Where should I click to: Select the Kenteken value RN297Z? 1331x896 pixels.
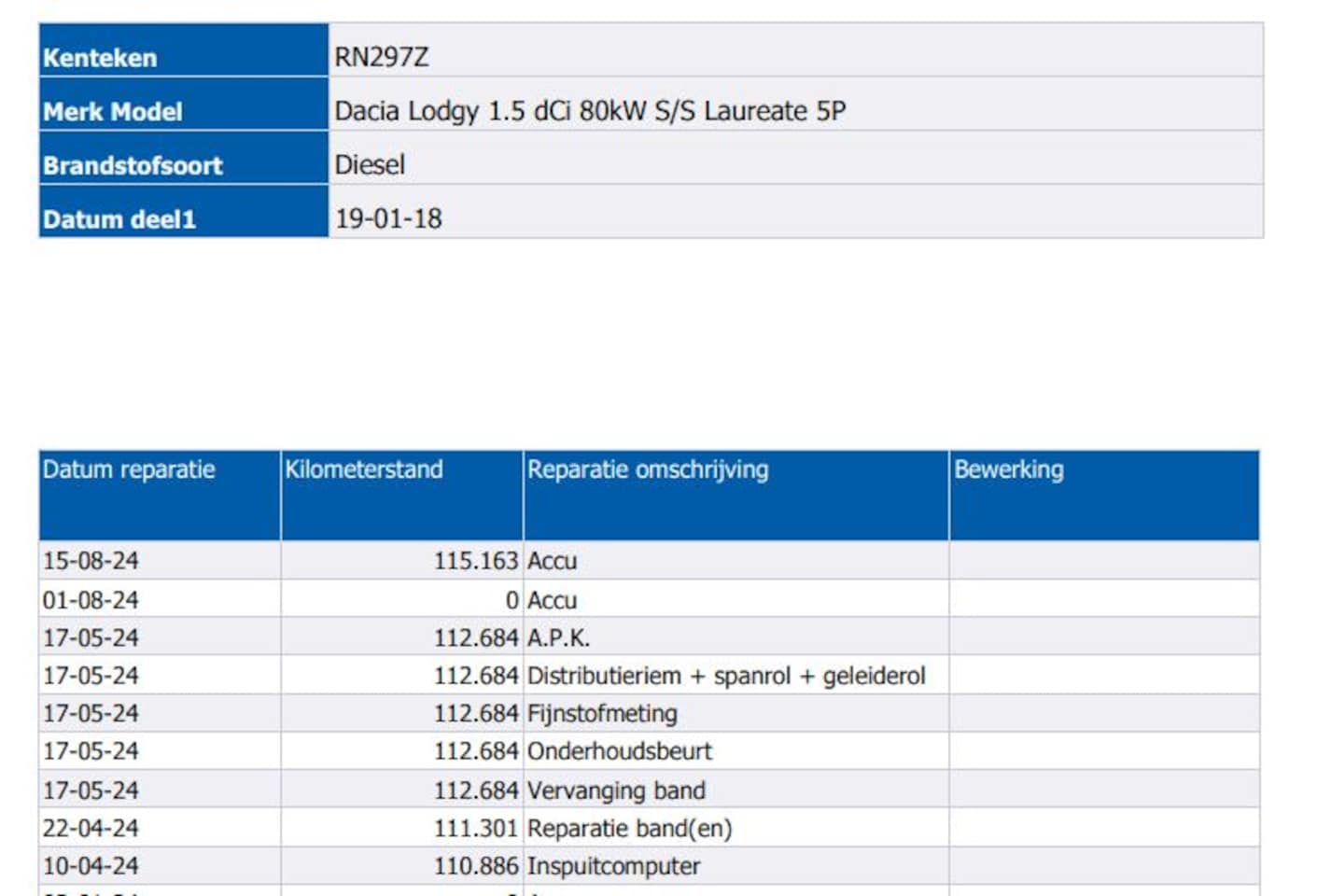(382, 57)
